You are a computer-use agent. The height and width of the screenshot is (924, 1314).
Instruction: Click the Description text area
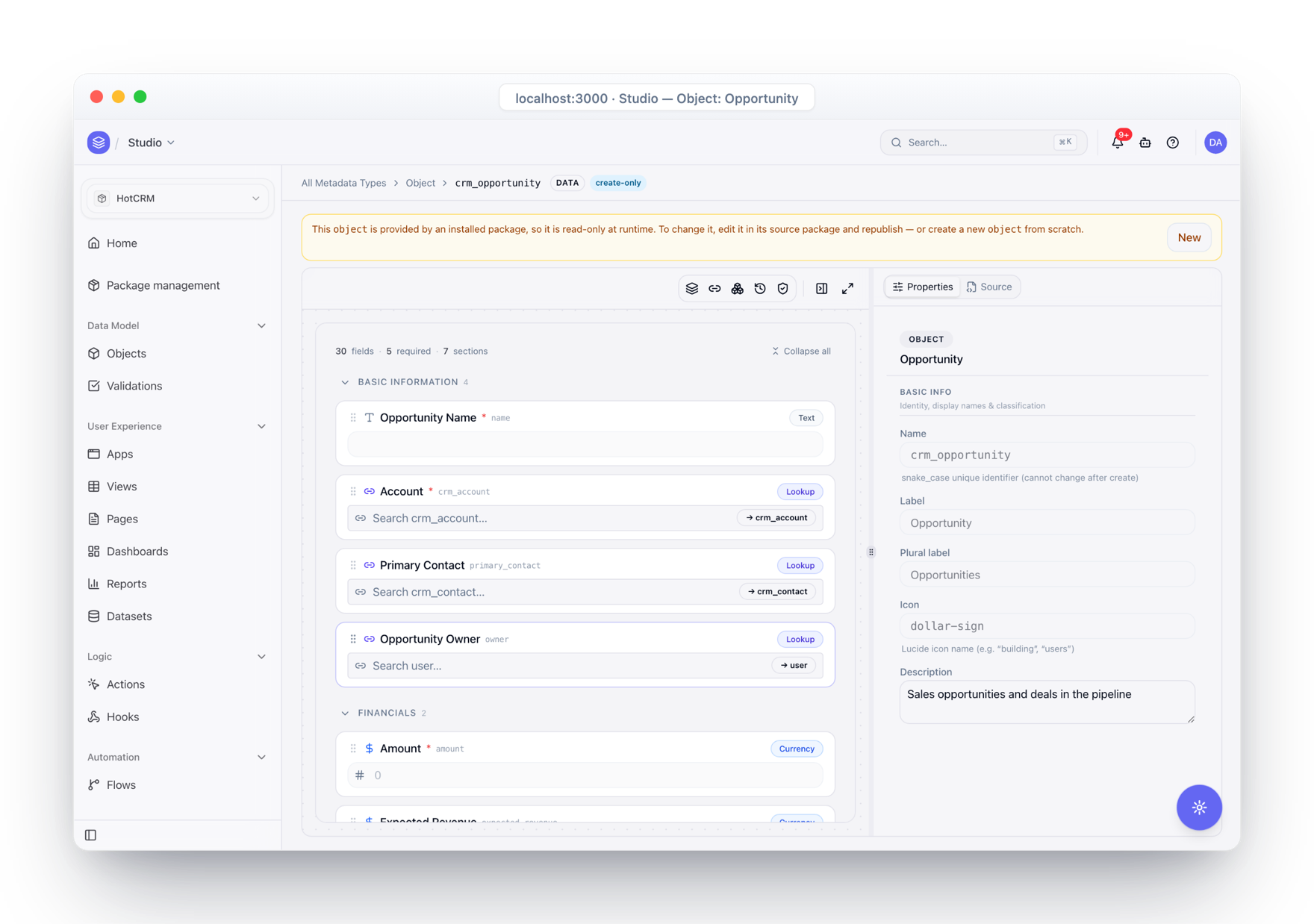pos(1047,702)
